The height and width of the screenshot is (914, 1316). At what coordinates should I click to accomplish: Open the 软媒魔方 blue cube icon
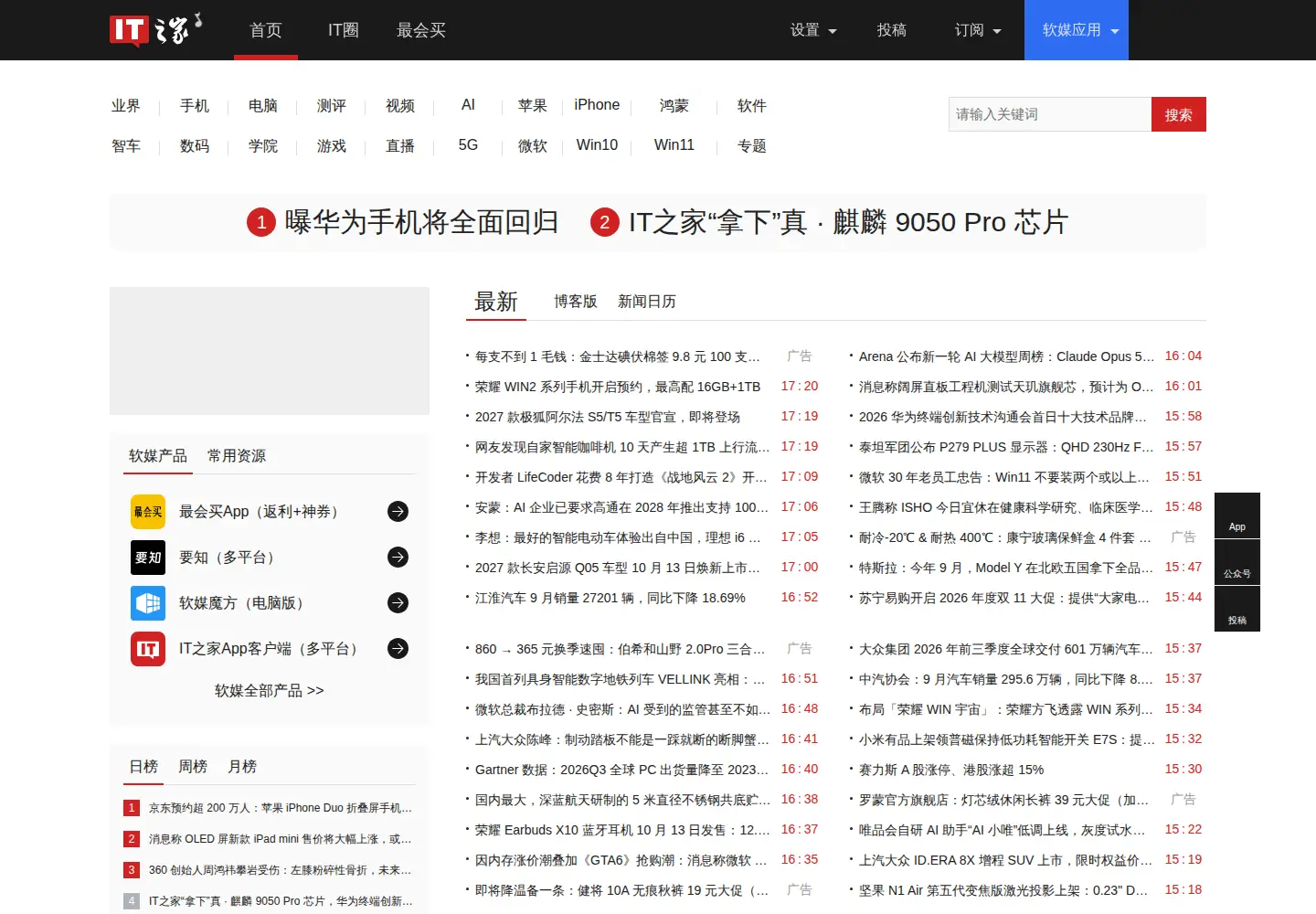148,603
